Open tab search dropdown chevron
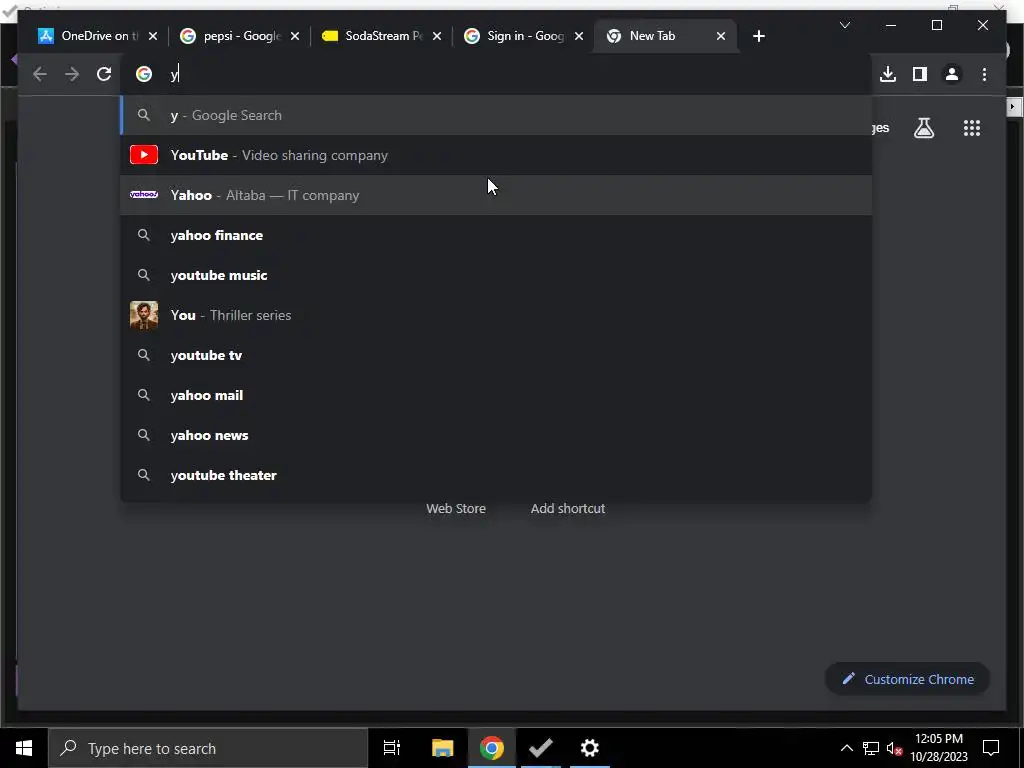 [x=844, y=25]
